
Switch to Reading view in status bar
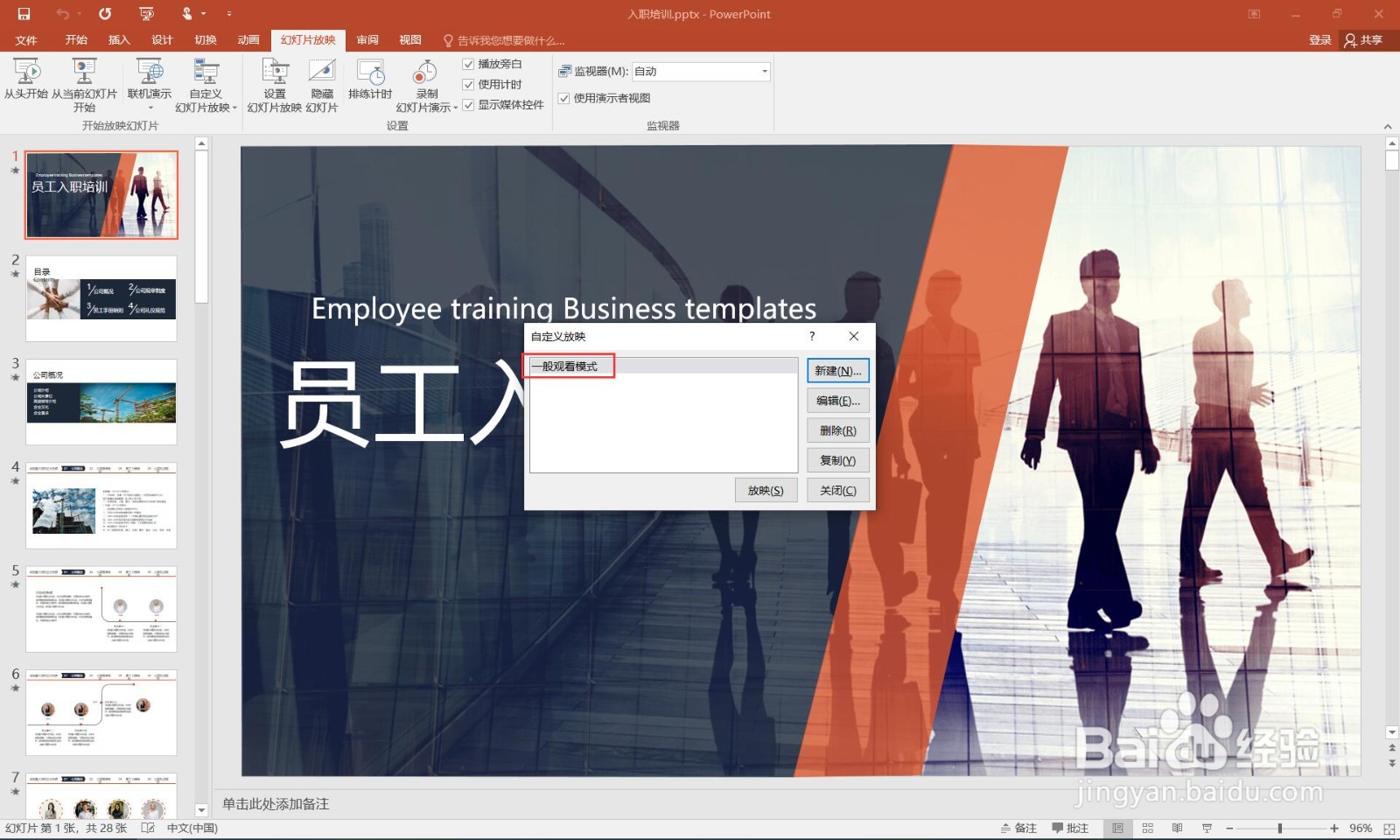click(1177, 828)
